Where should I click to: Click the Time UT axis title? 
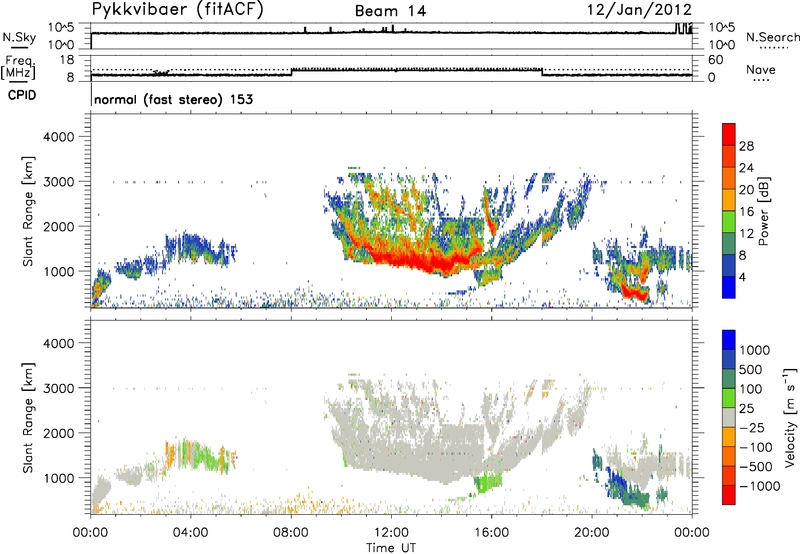click(391, 547)
